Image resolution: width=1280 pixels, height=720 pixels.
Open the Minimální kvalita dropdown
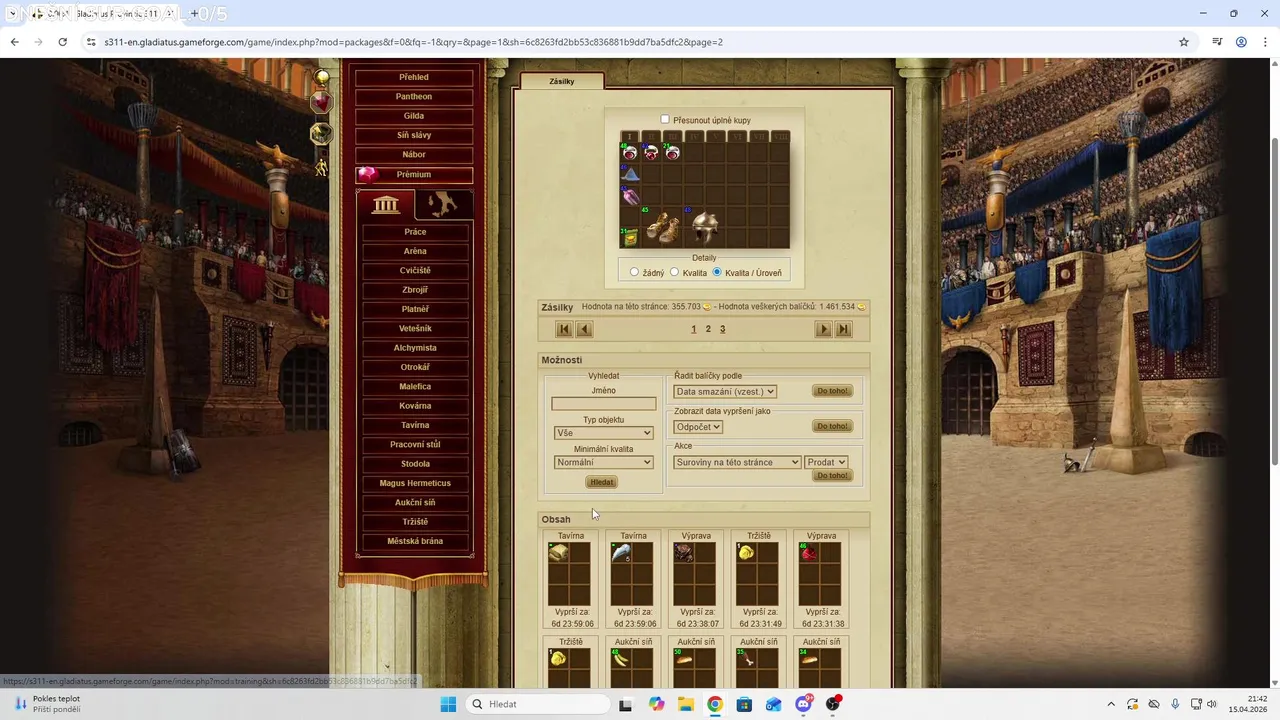(x=604, y=462)
